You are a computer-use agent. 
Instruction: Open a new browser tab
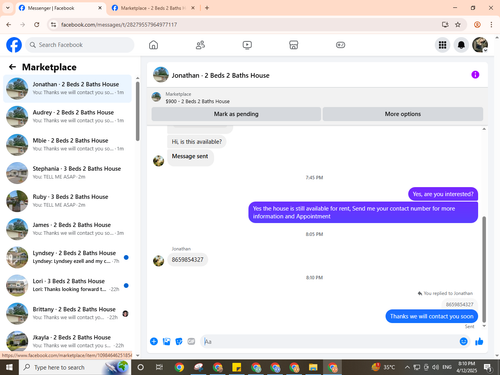[x=207, y=8]
